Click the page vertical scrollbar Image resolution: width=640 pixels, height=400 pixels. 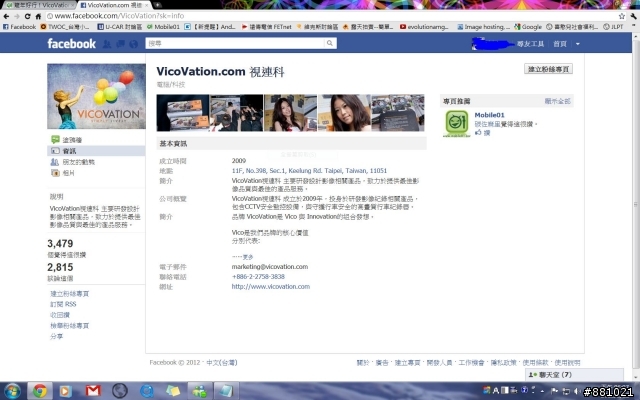tap(636, 204)
